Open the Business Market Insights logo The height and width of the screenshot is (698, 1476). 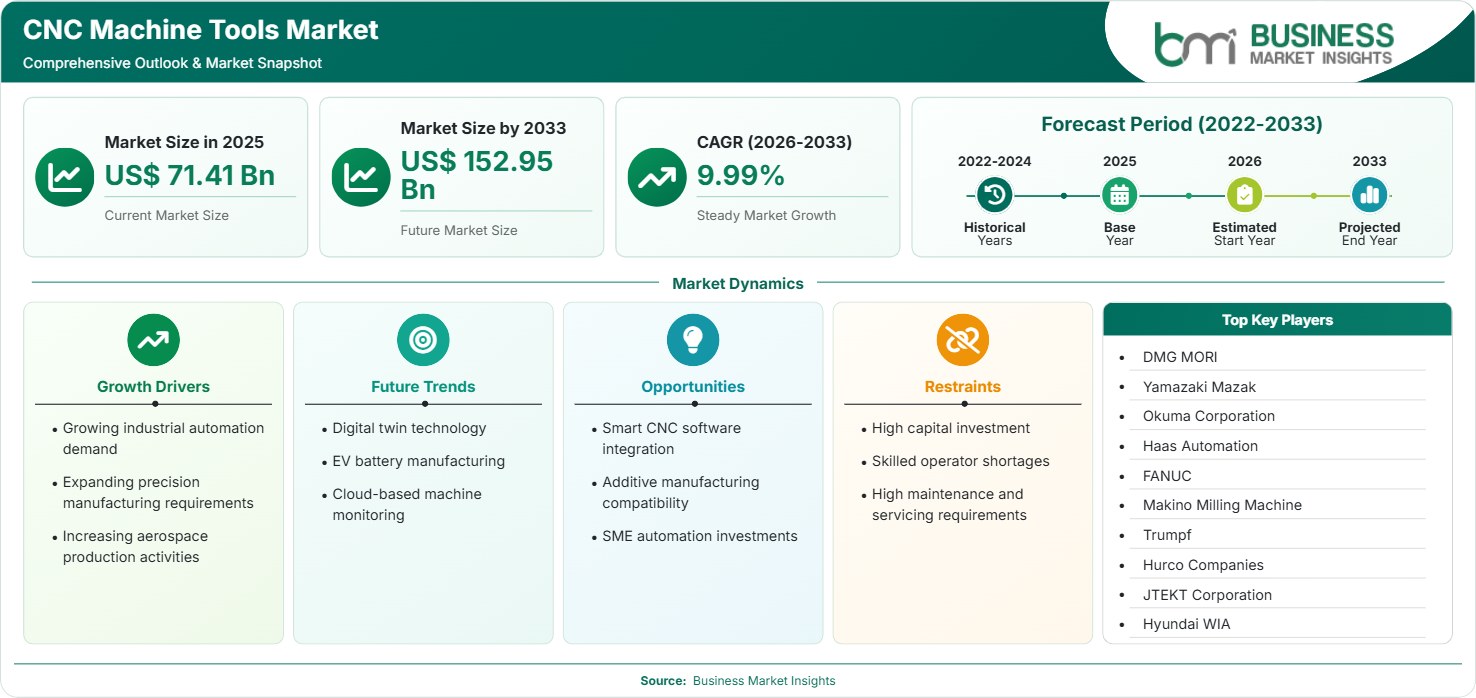click(1274, 44)
